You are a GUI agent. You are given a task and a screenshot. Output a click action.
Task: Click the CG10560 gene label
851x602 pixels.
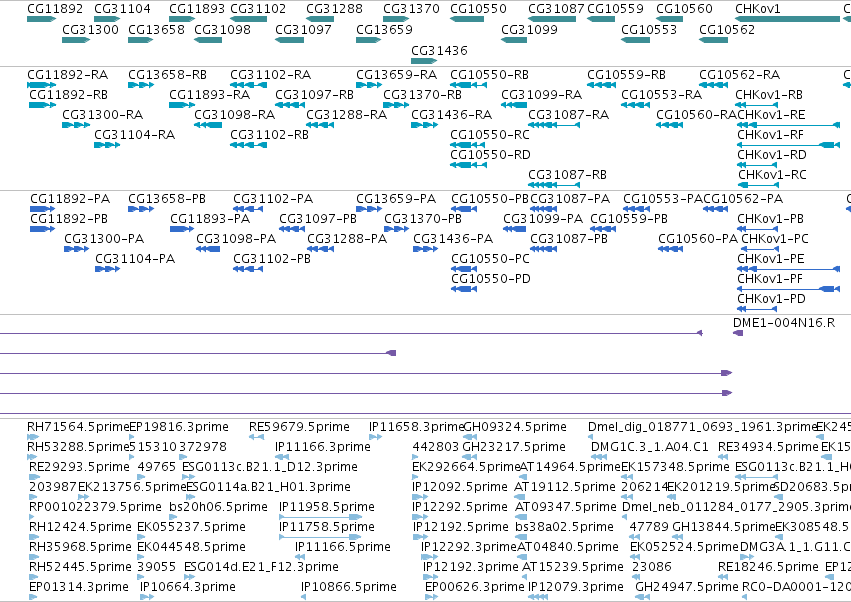(684, 9)
